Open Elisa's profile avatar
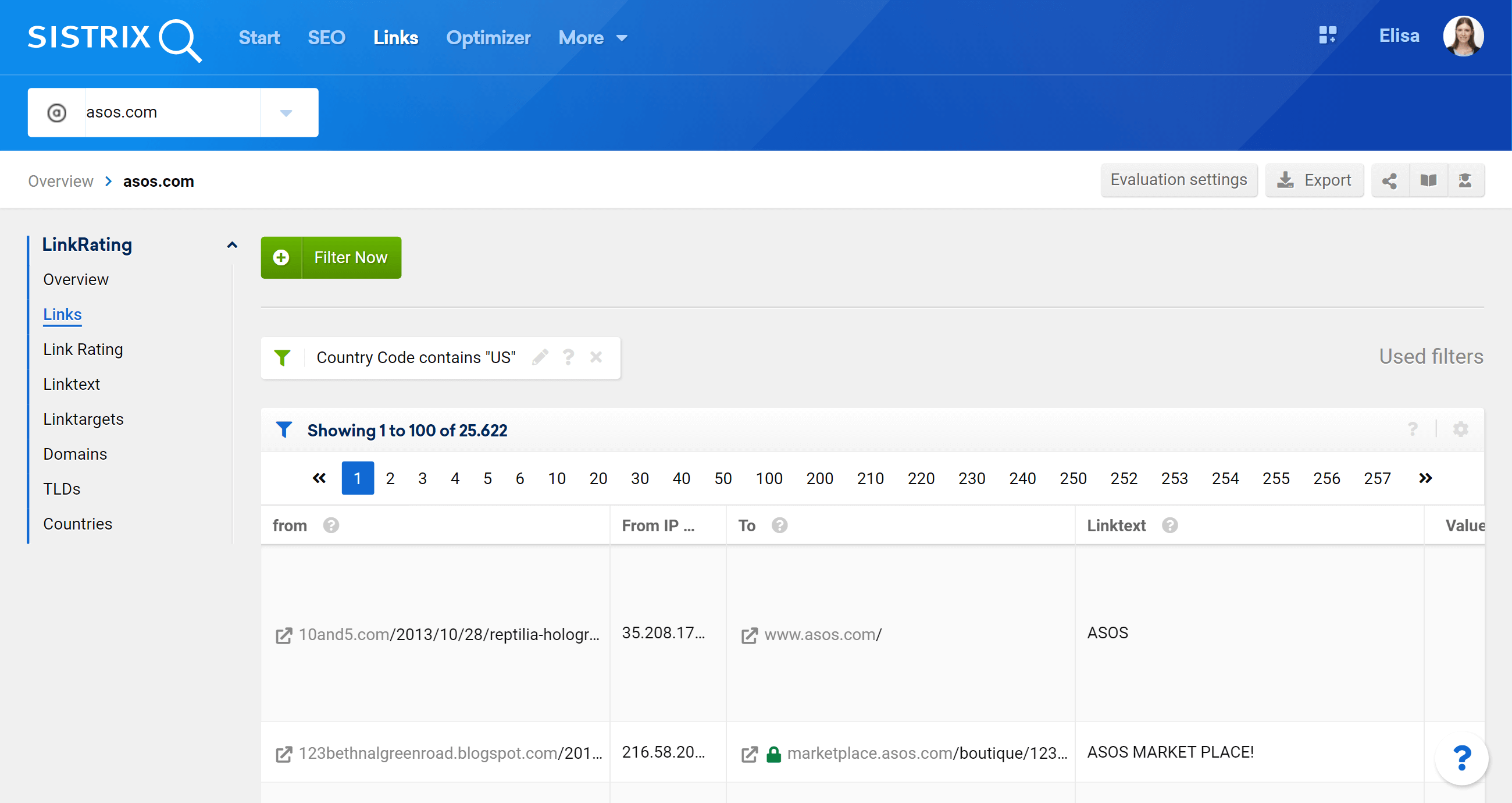Image resolution: width=1512 pixels, height=803 pixels. (x=1463, y=37)
